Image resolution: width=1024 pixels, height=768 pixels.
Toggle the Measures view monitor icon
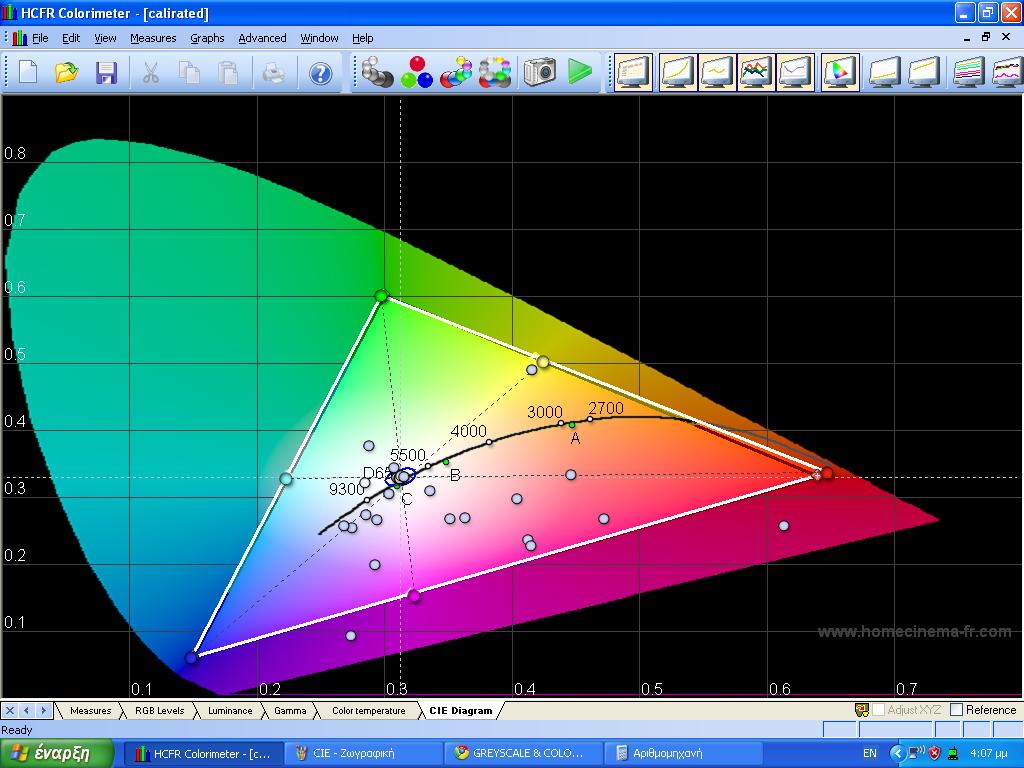633,72
